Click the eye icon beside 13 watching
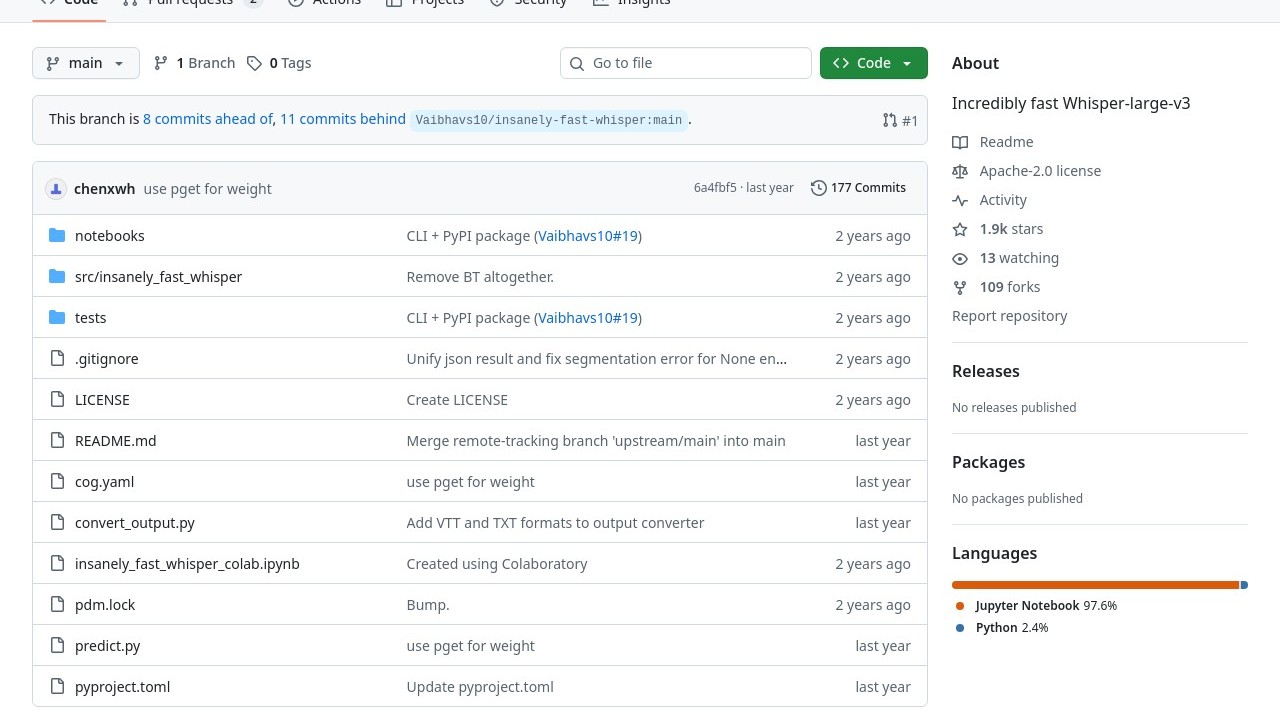The image size is (1280, 720). (x=960, y=258)
